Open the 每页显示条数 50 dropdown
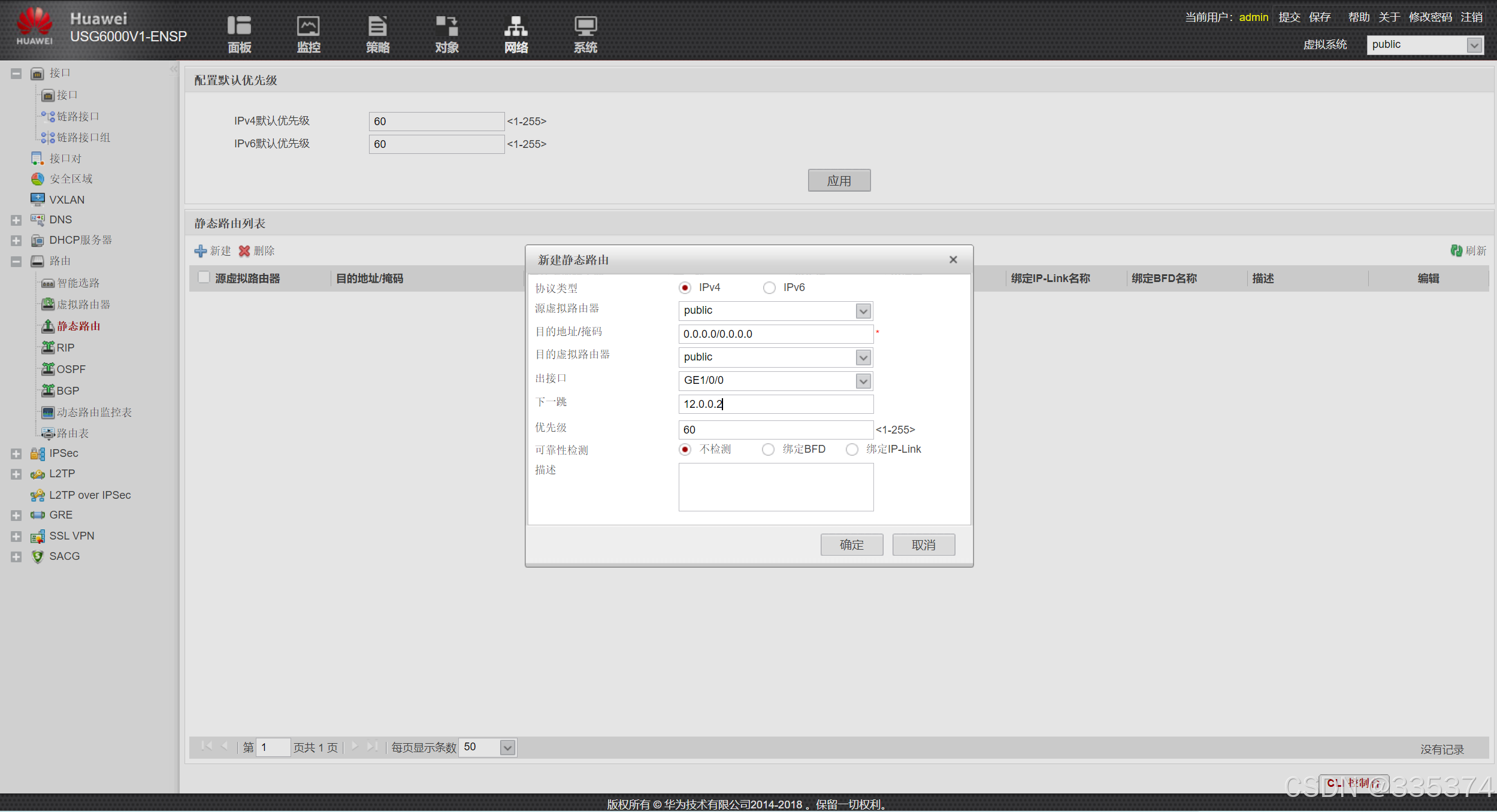Screen dimensions: 1497x812 pos(507,748)
